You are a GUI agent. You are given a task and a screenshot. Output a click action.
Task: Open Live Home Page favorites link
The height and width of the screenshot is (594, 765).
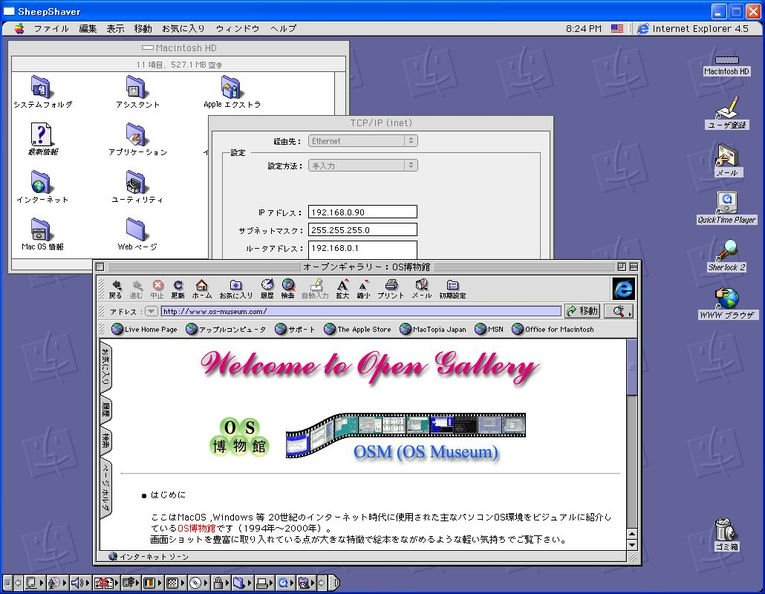click(144, 329)
